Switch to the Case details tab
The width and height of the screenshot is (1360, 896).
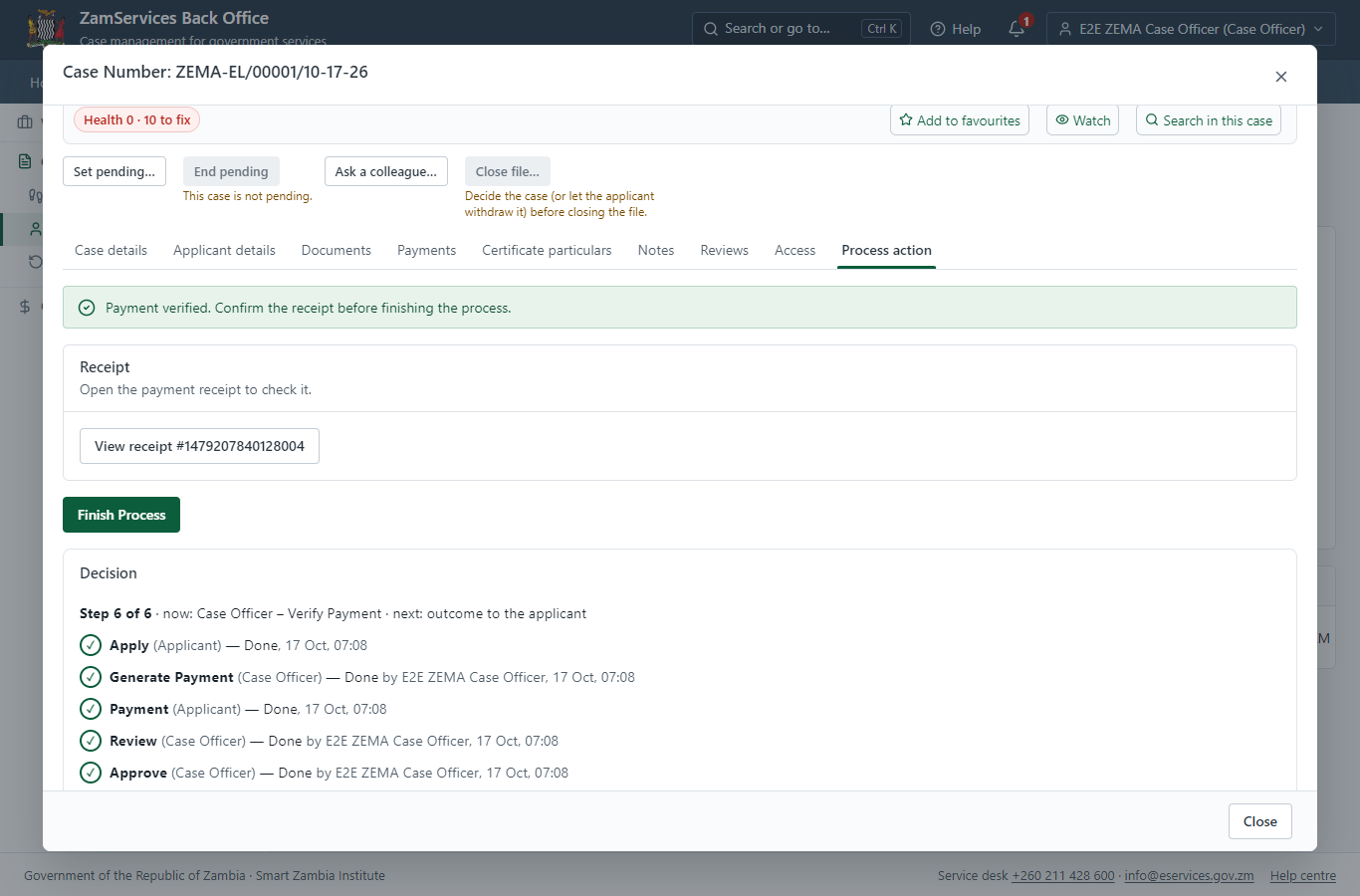(111, 250)
